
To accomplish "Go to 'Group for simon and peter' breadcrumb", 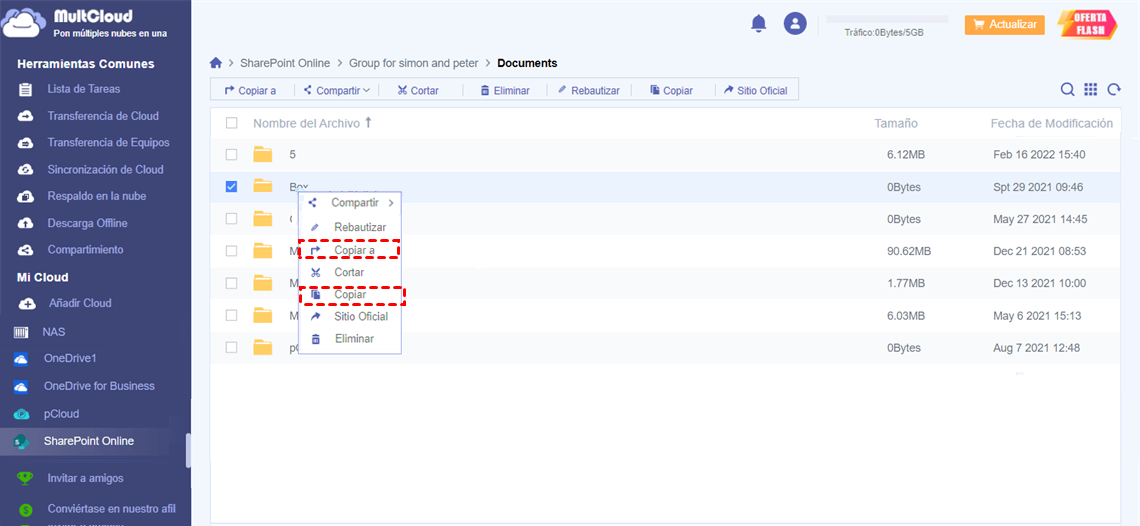I will click(414, 63).
